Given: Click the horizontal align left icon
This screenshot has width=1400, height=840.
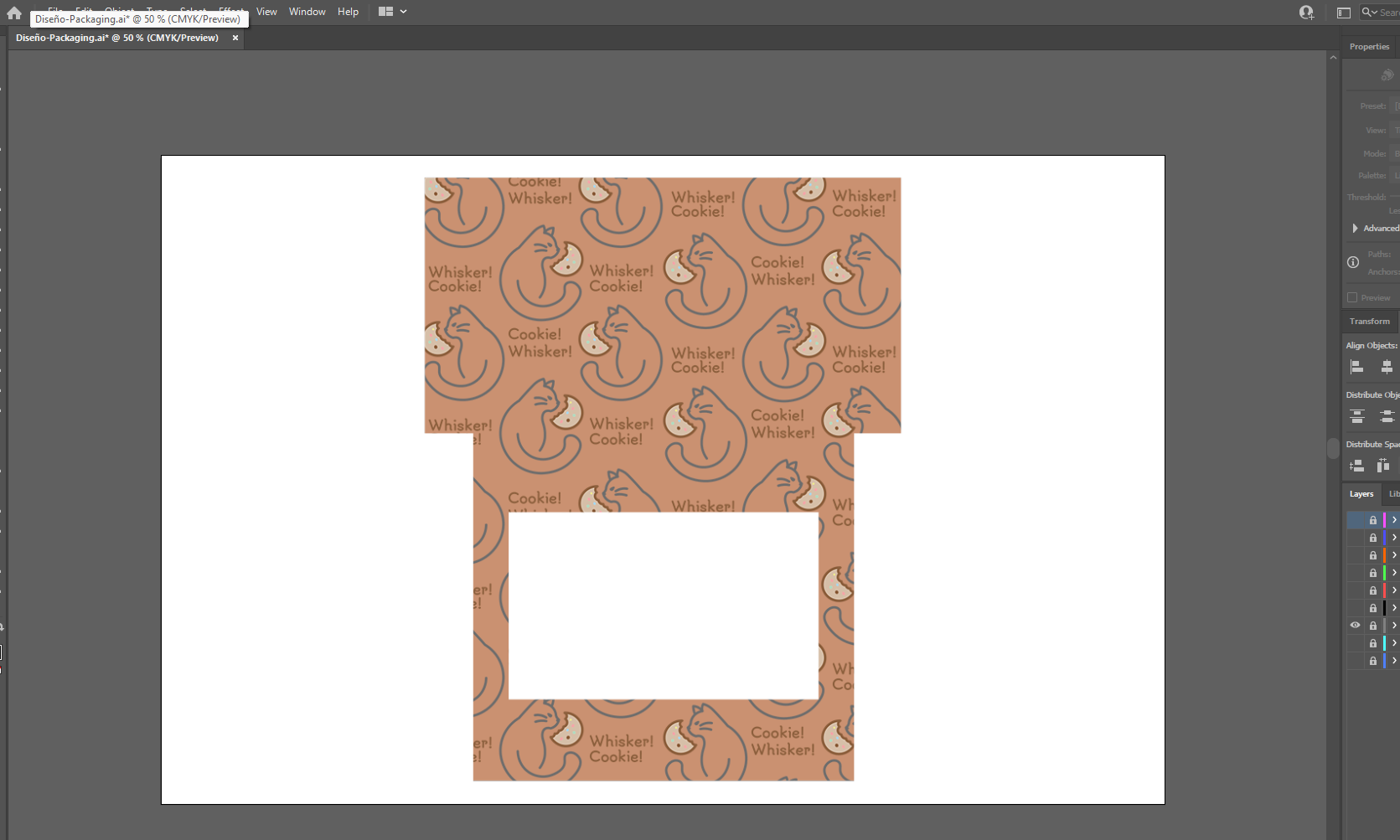Looking at the screenshot, I should pyautogui.click(x=1356, y=367).
